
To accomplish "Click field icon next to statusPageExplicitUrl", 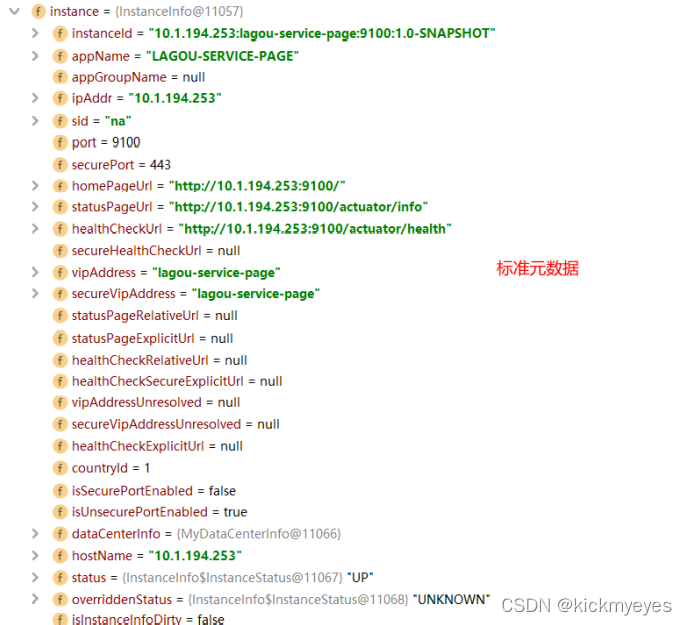I will [x=60, y=338].
